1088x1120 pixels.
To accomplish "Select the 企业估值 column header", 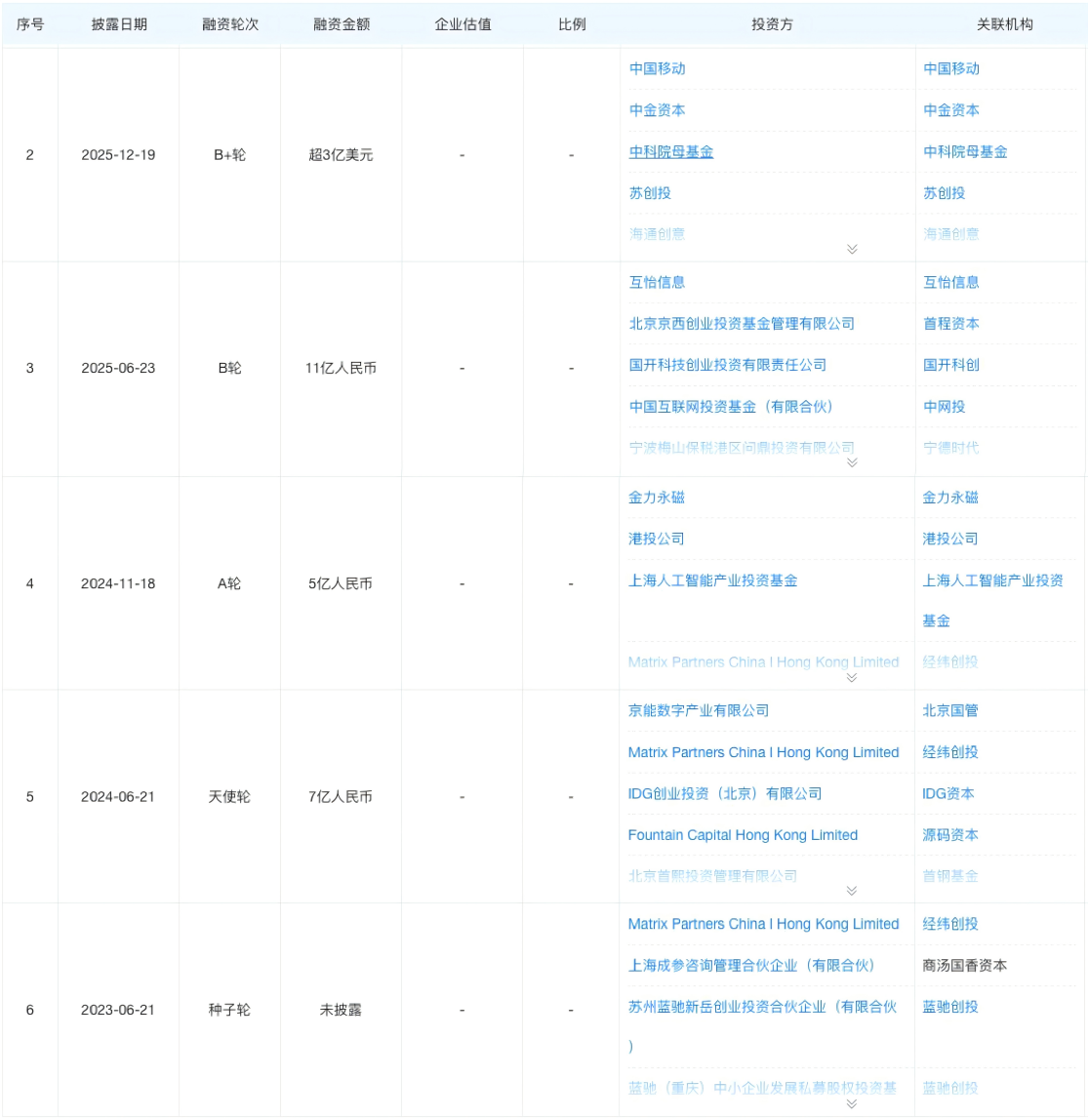I will tap(463, 24).
